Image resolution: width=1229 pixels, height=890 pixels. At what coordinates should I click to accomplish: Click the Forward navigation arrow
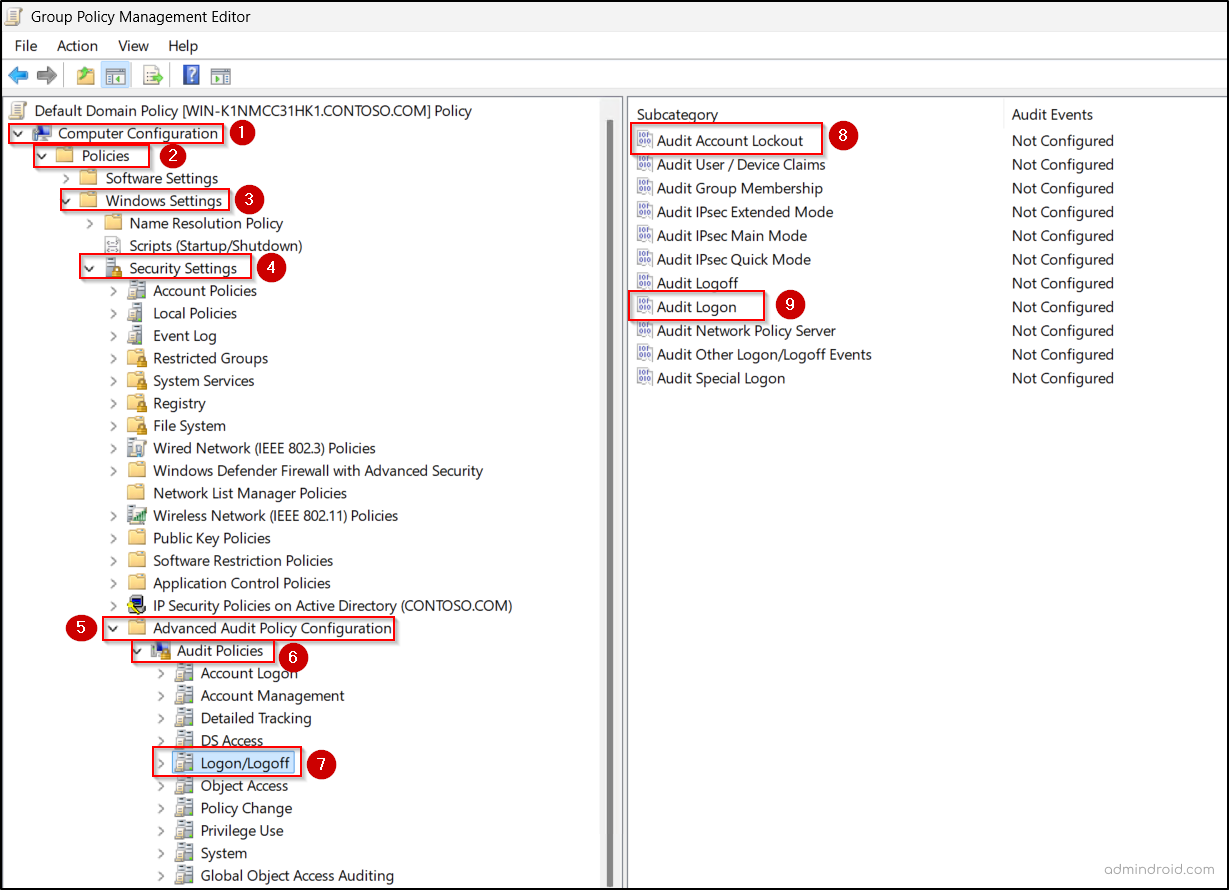[46, 75]
